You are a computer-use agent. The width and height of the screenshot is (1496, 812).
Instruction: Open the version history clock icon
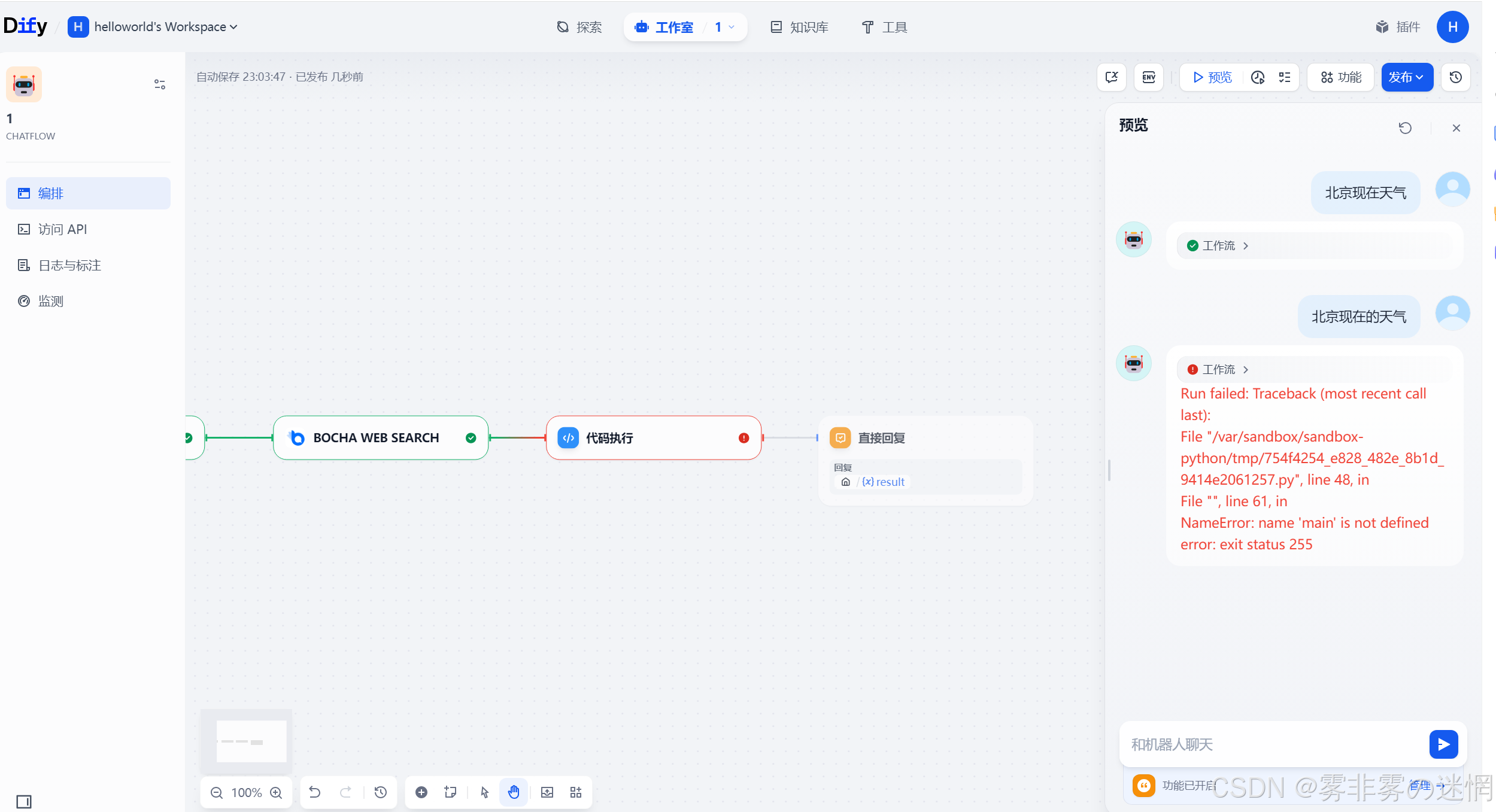(1455, 77)
